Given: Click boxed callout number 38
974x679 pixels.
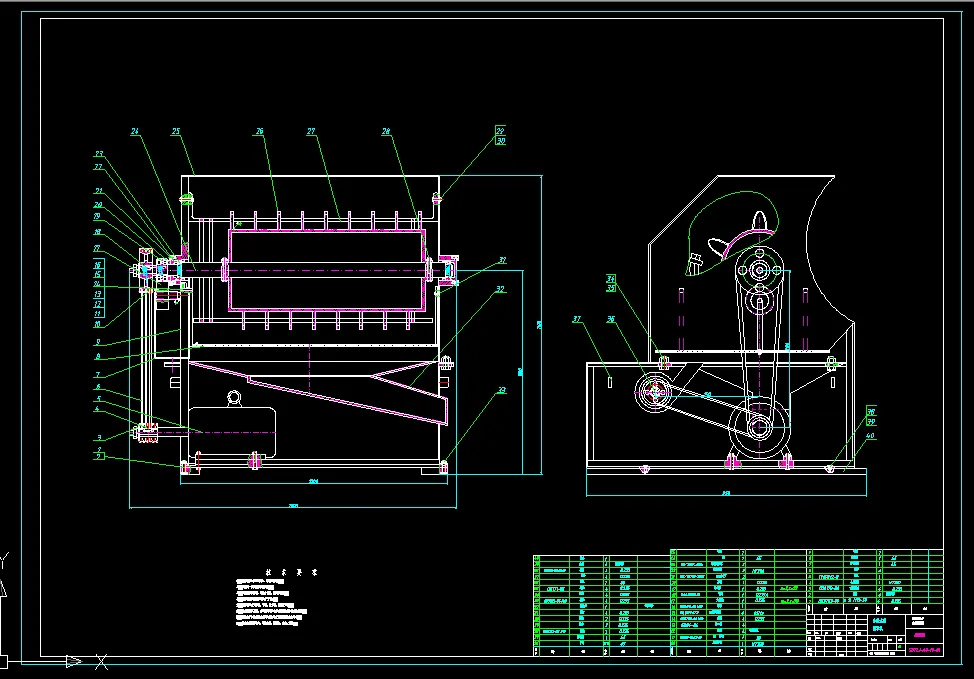Looking at the screenshot, I should pyautogui.click(x=871, y=411).
